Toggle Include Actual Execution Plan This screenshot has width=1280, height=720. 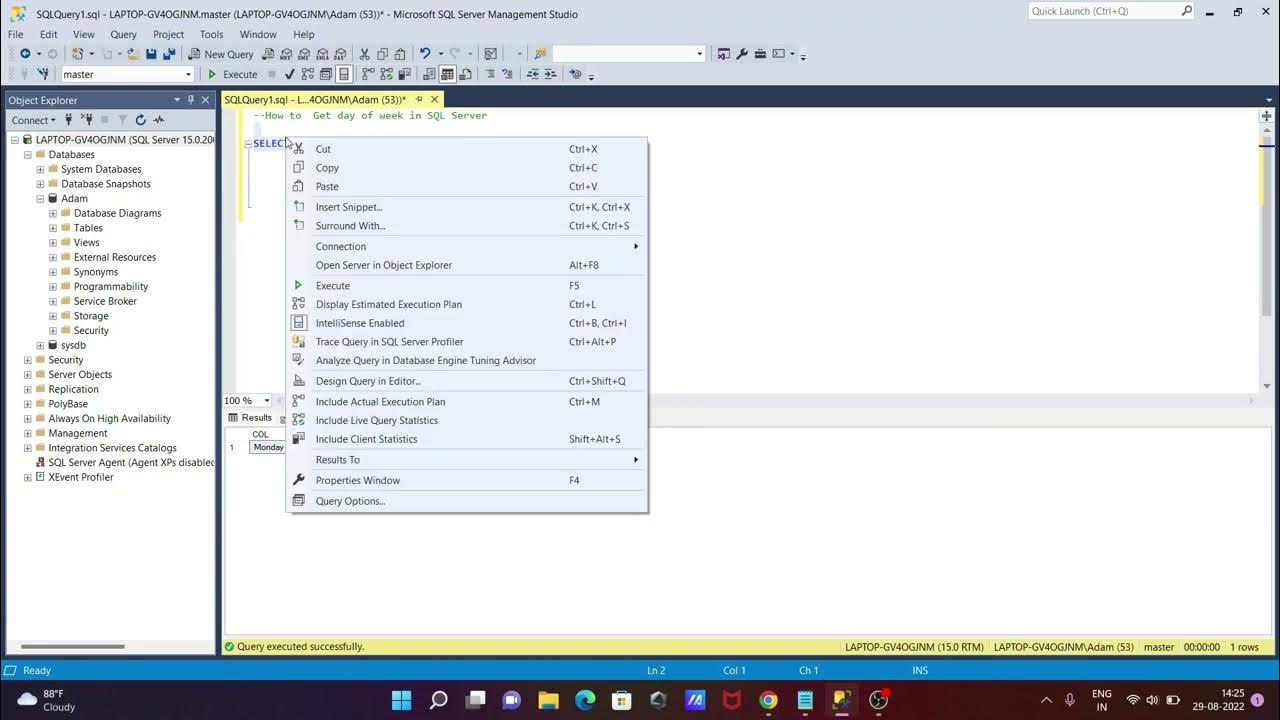tap(467, 402)
